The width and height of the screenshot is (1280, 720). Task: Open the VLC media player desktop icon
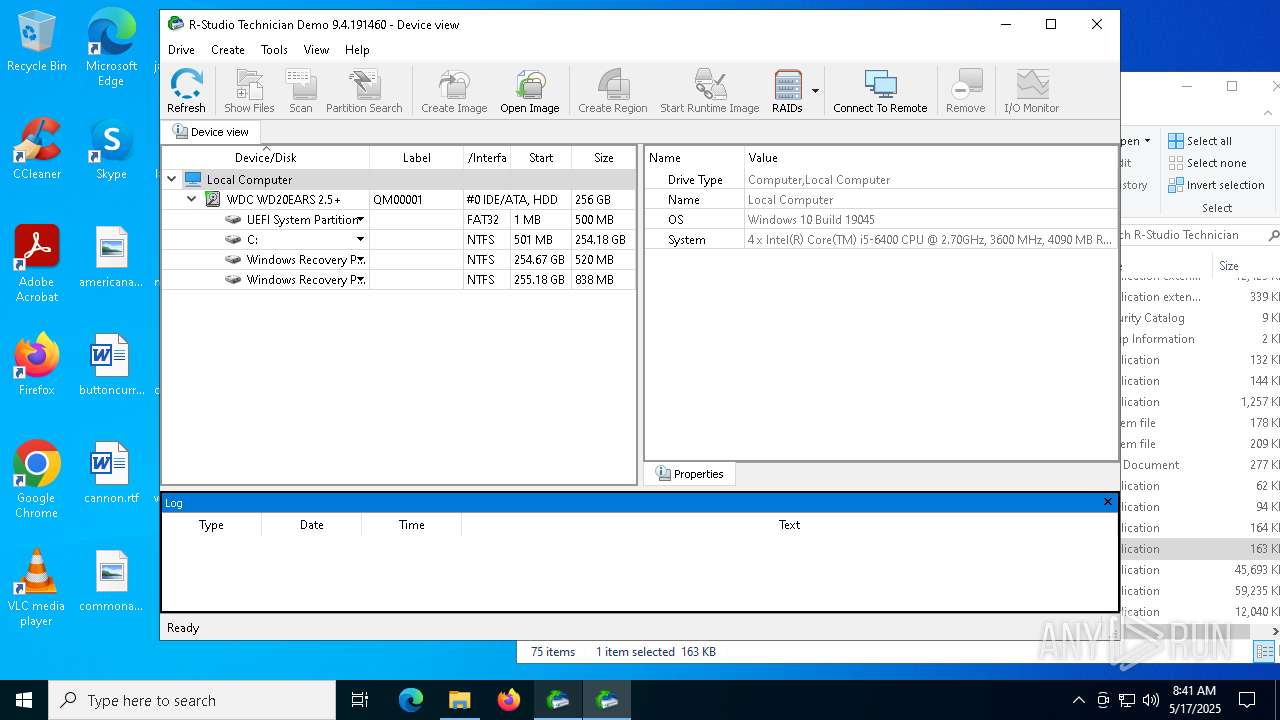pos(36,588)
